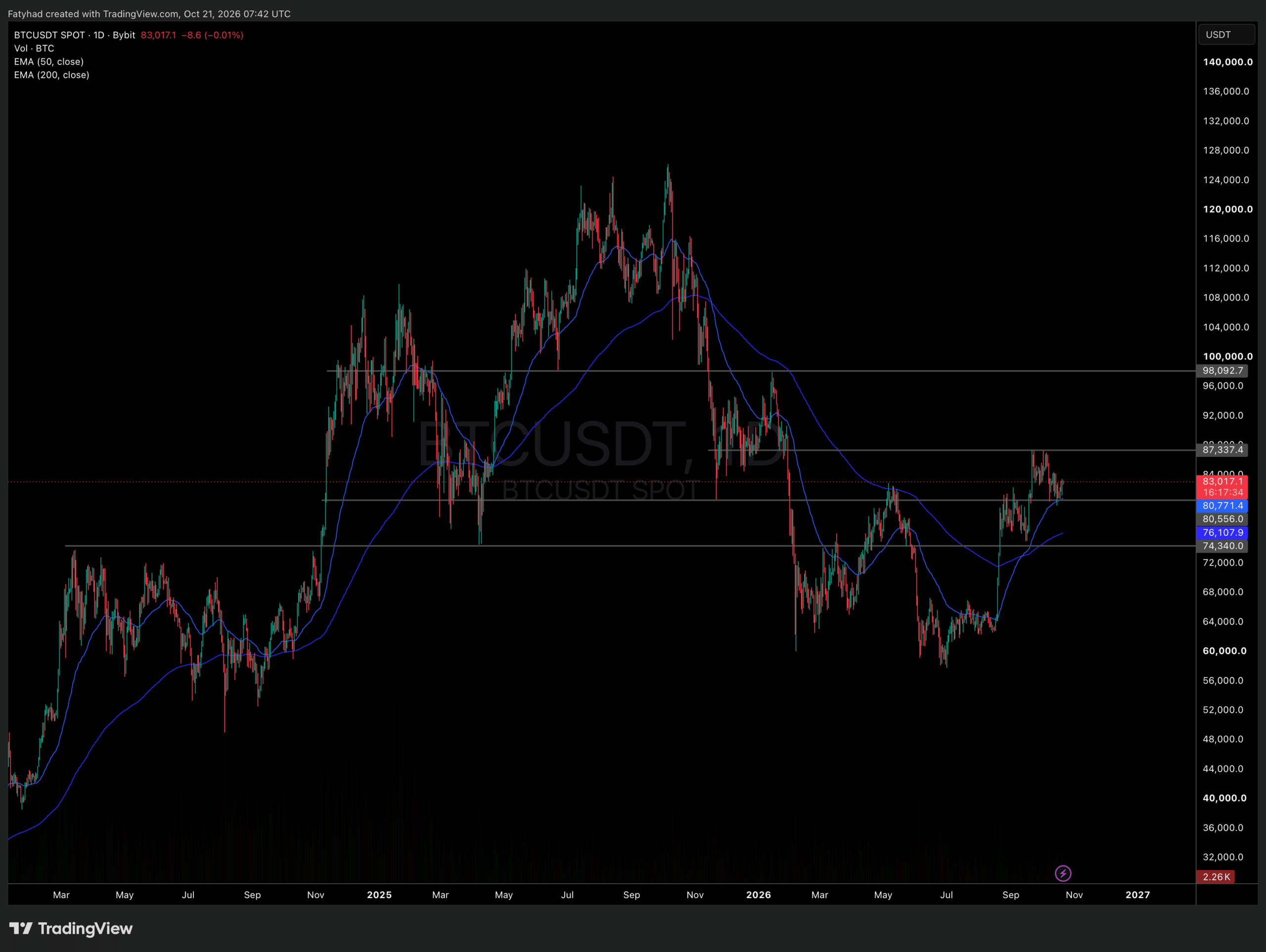Click the 74,340.0 horizontal line price label

(1222, 546)
